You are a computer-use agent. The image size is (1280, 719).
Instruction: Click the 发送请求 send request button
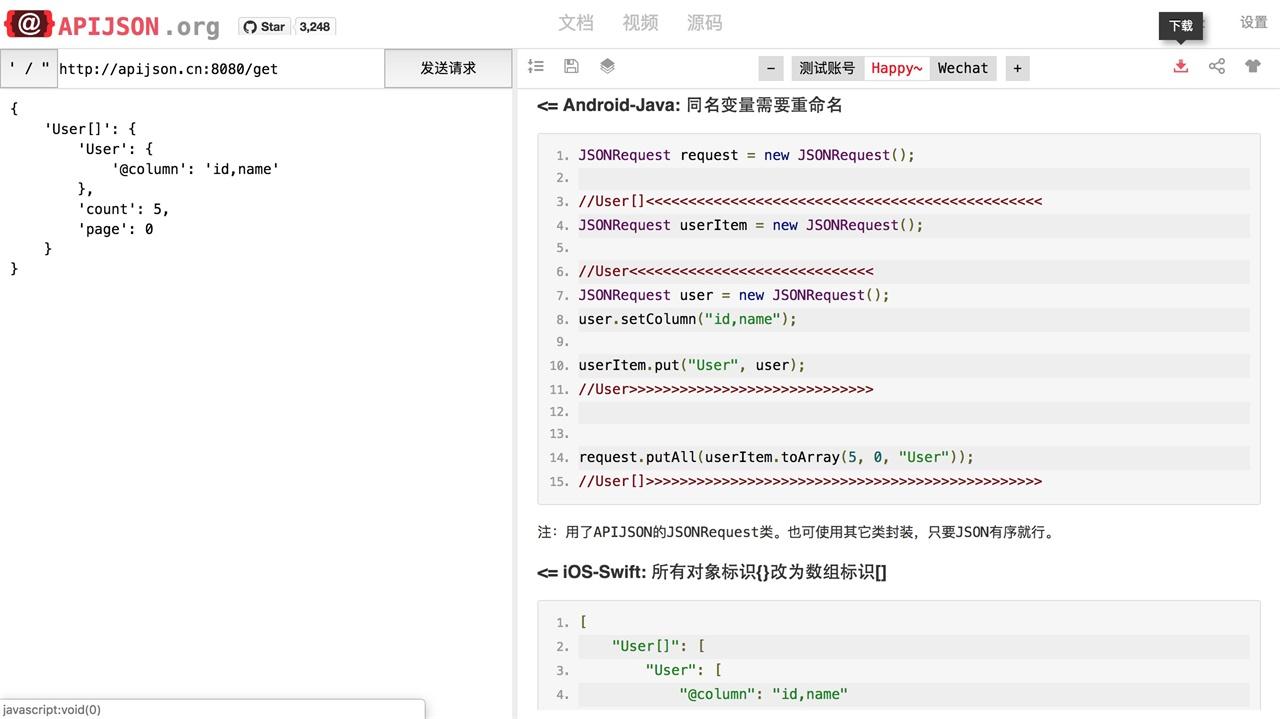[x=447, y=68]
